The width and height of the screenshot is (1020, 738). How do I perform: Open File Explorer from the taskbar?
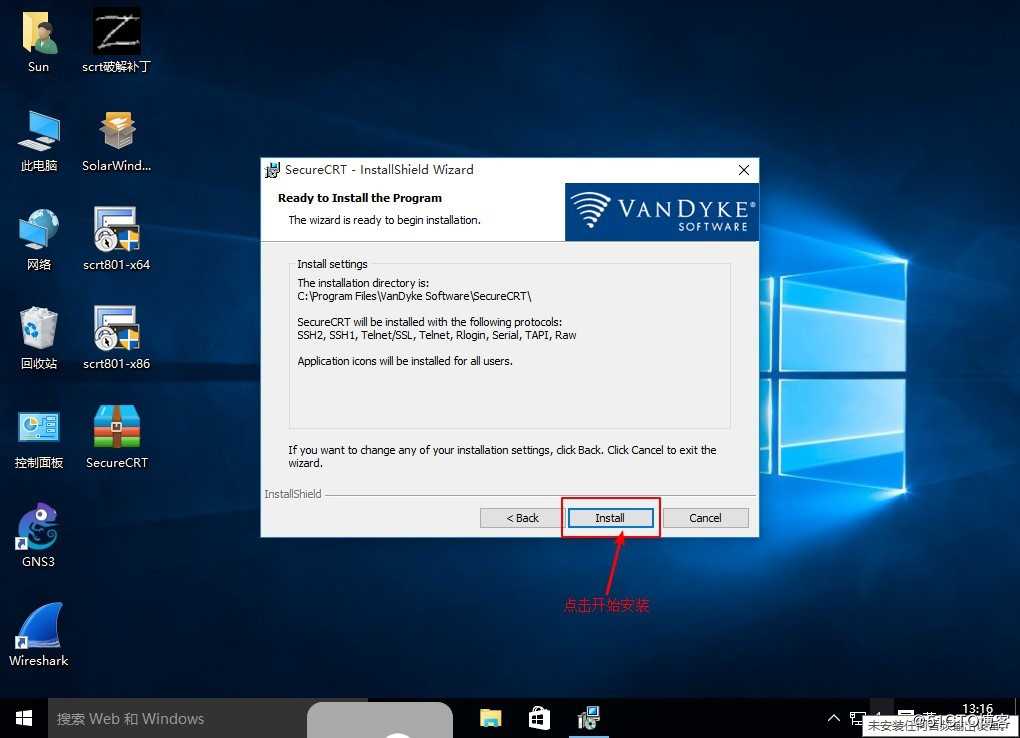click(490, 718)
